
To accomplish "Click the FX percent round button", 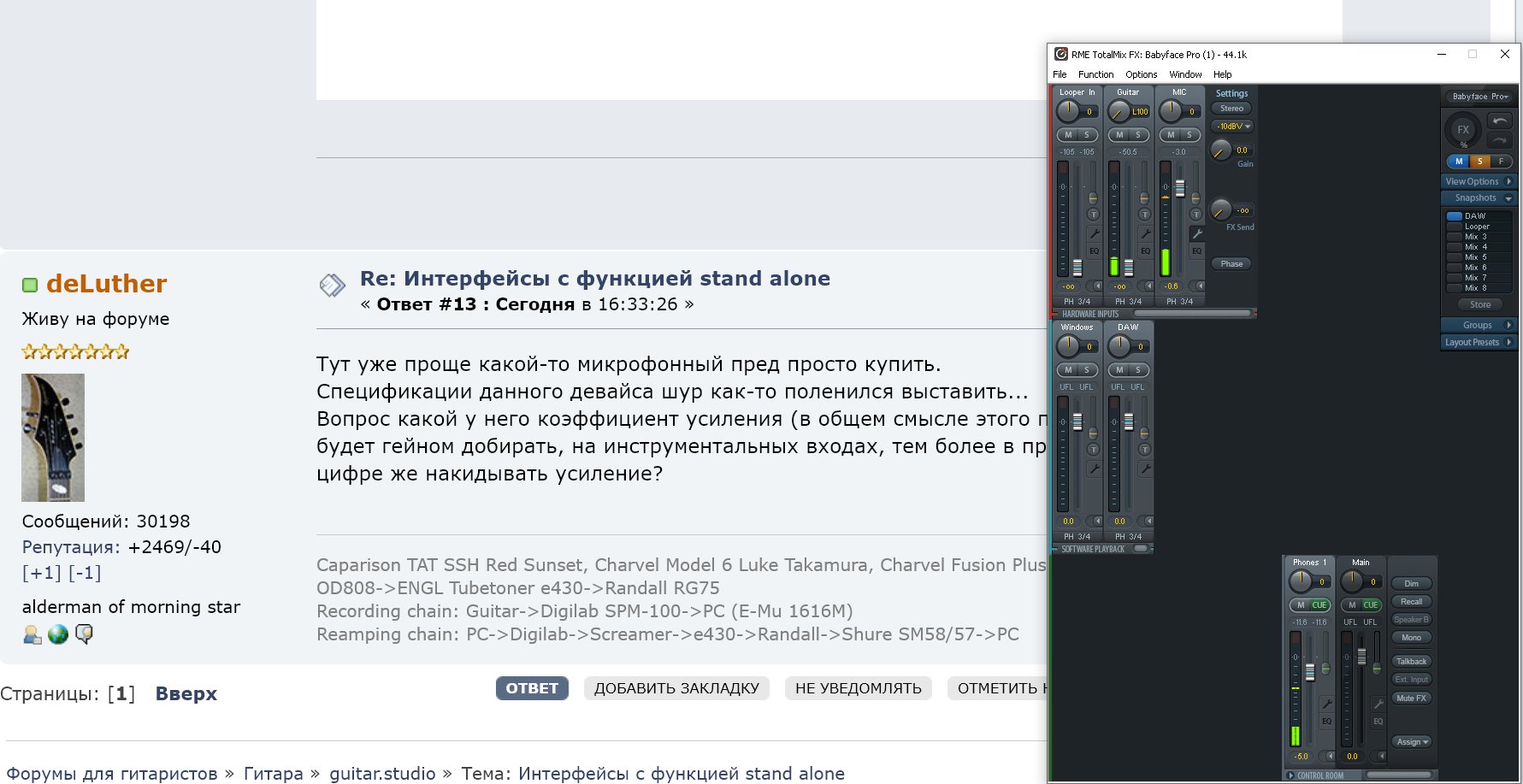I will click(1463, 131).
